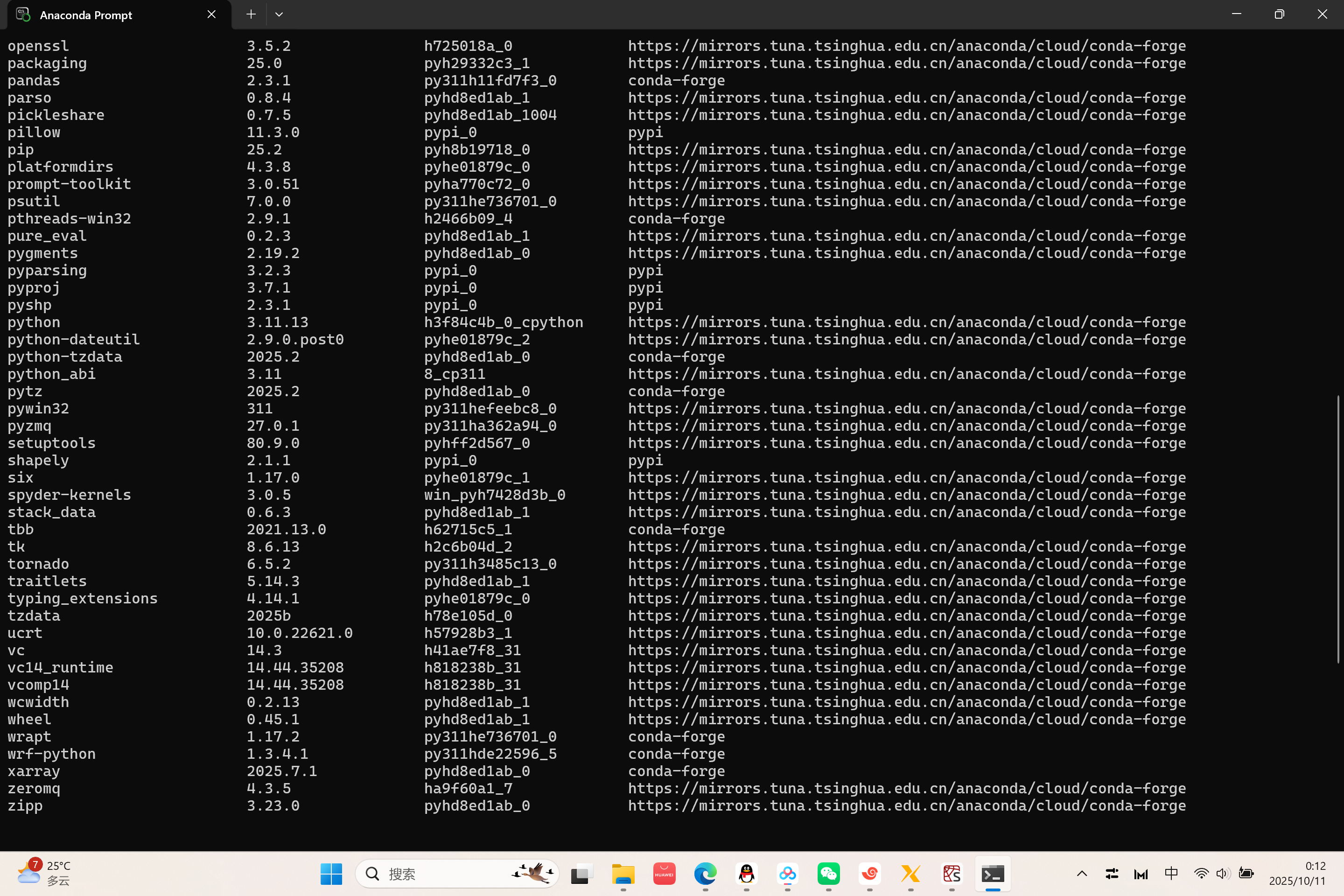The image size is (1344, 896).
Task: Open the Windows Start menu
Action: (x=331, y=874)
